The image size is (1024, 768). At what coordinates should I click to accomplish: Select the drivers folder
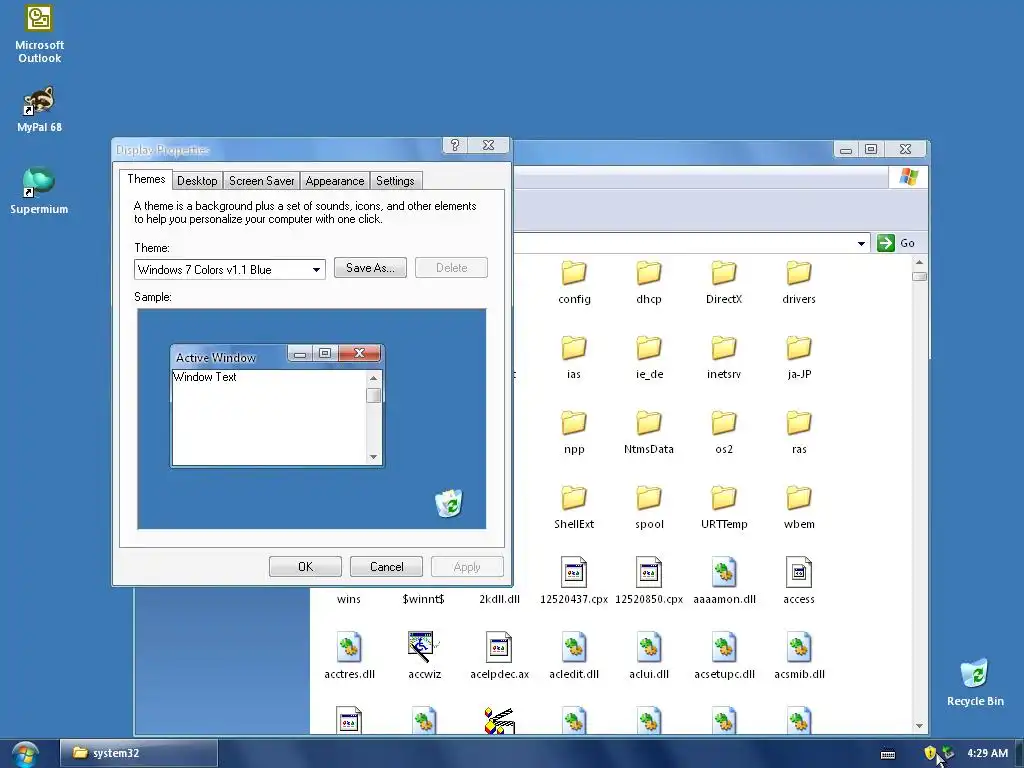[x=799, y=283]
